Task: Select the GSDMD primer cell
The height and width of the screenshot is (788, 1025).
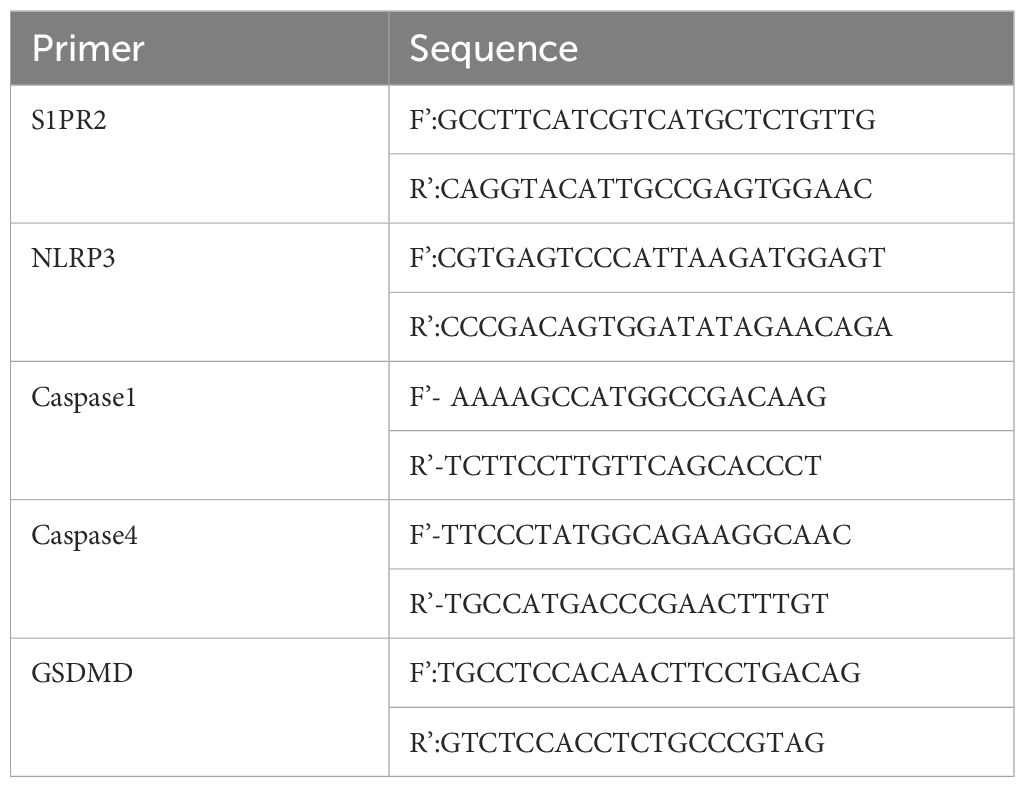Action: pyautogui.click(x=199, y=708)
